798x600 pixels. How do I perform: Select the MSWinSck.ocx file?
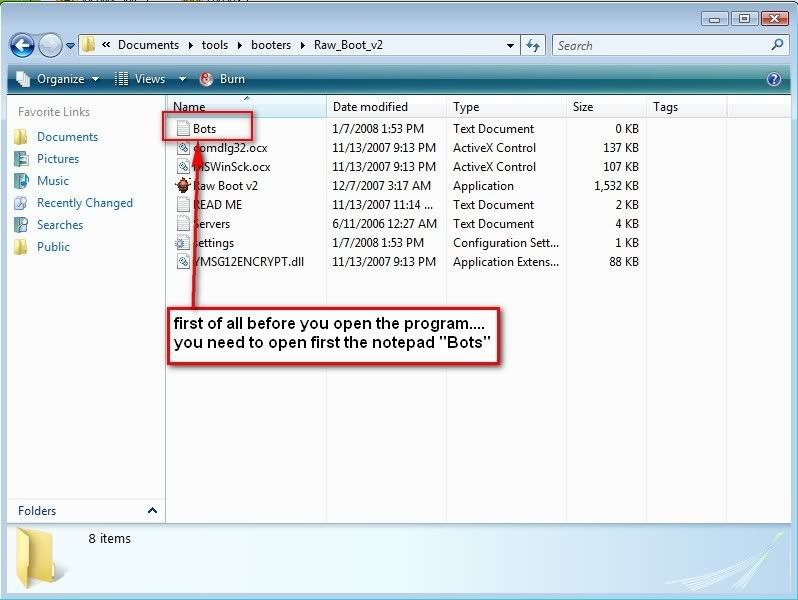(232, 166)
